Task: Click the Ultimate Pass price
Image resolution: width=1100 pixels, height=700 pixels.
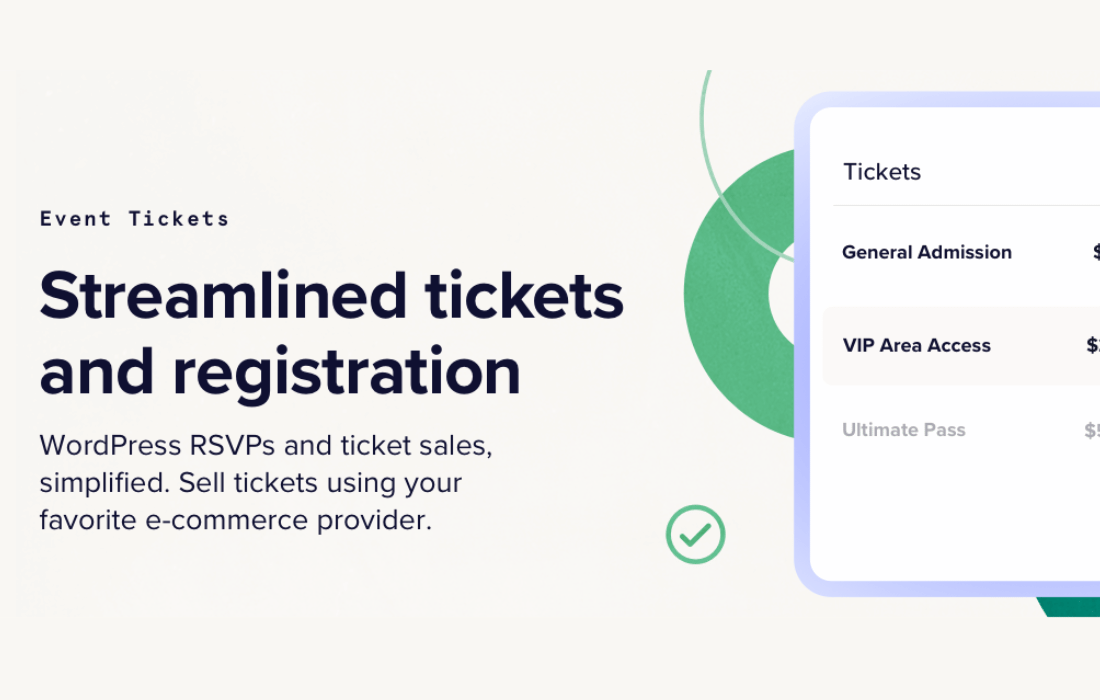Action: tap(1092, 430)
